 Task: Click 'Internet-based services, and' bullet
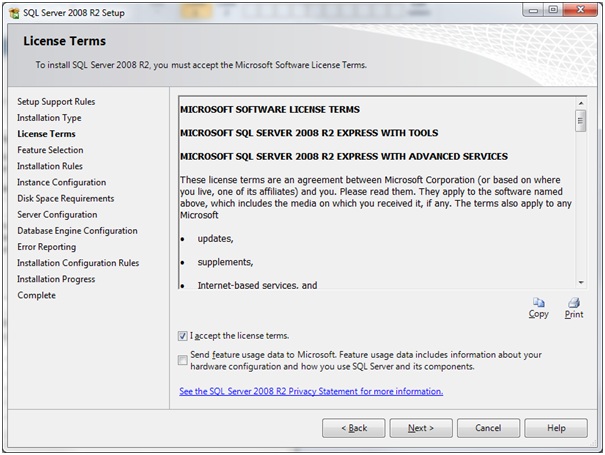pos(257,285)
